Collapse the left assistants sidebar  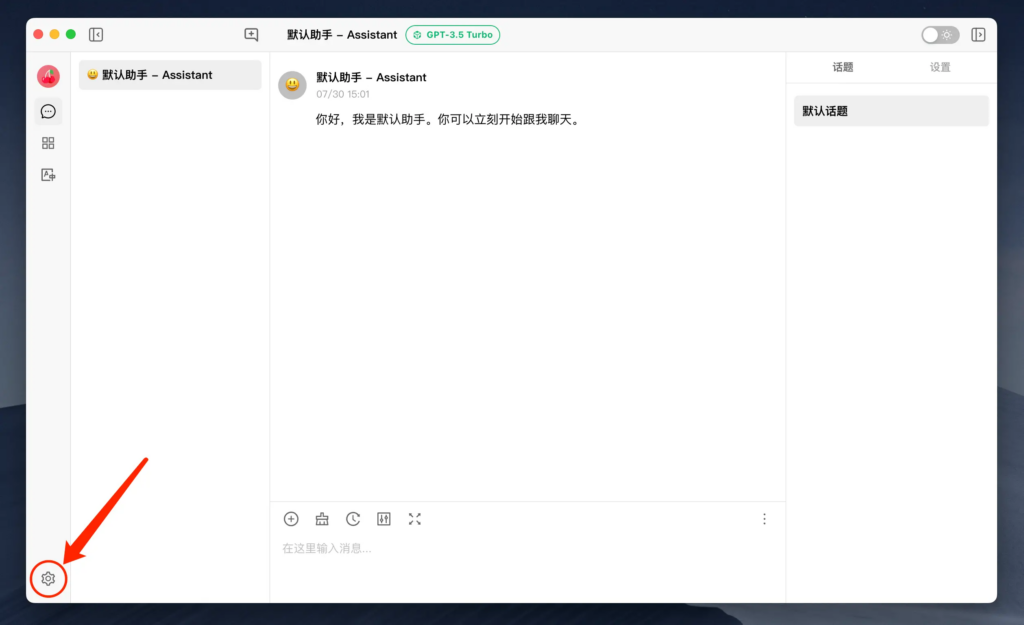96,35
